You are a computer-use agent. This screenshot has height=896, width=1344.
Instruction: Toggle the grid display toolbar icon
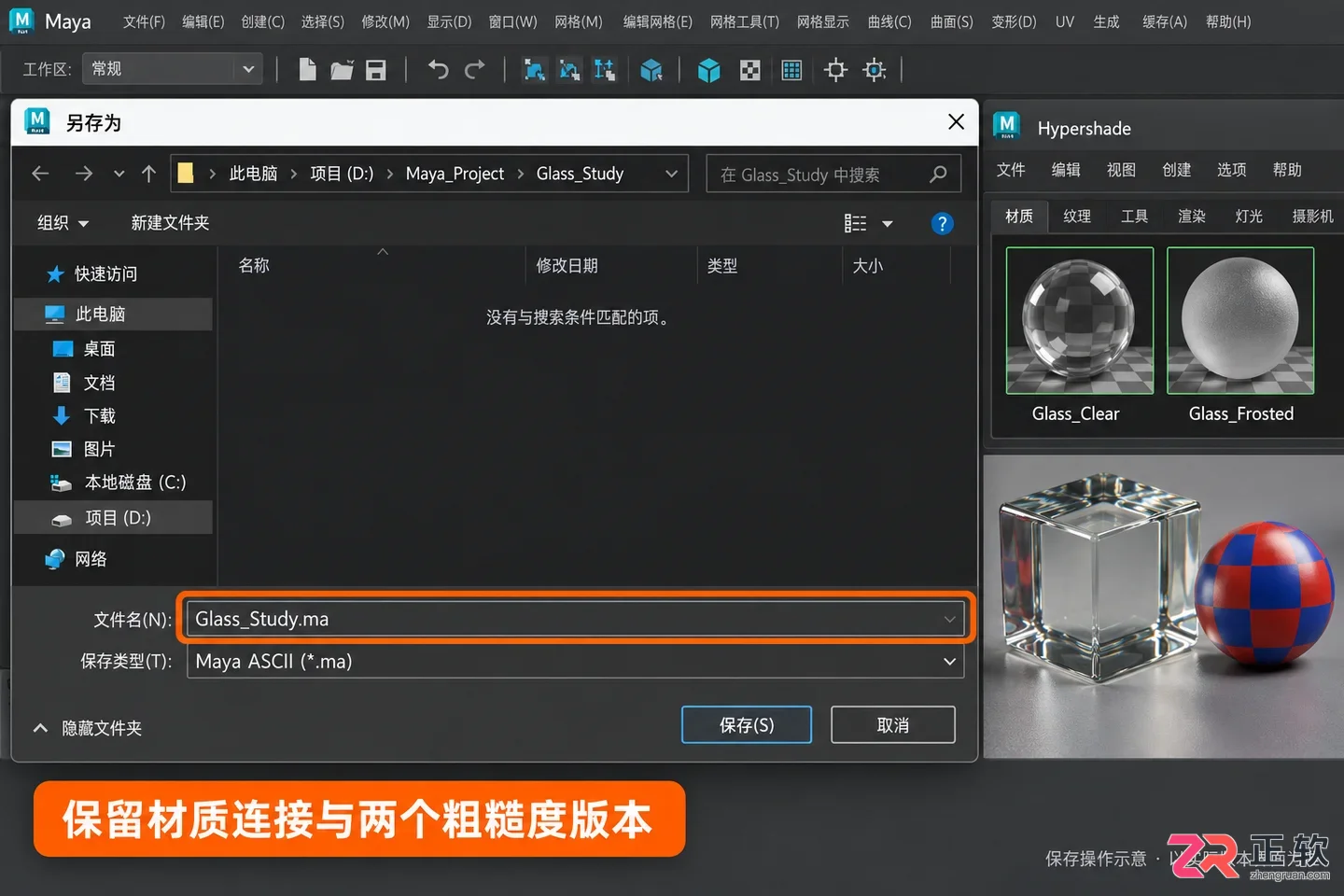(x=791, y=70)
